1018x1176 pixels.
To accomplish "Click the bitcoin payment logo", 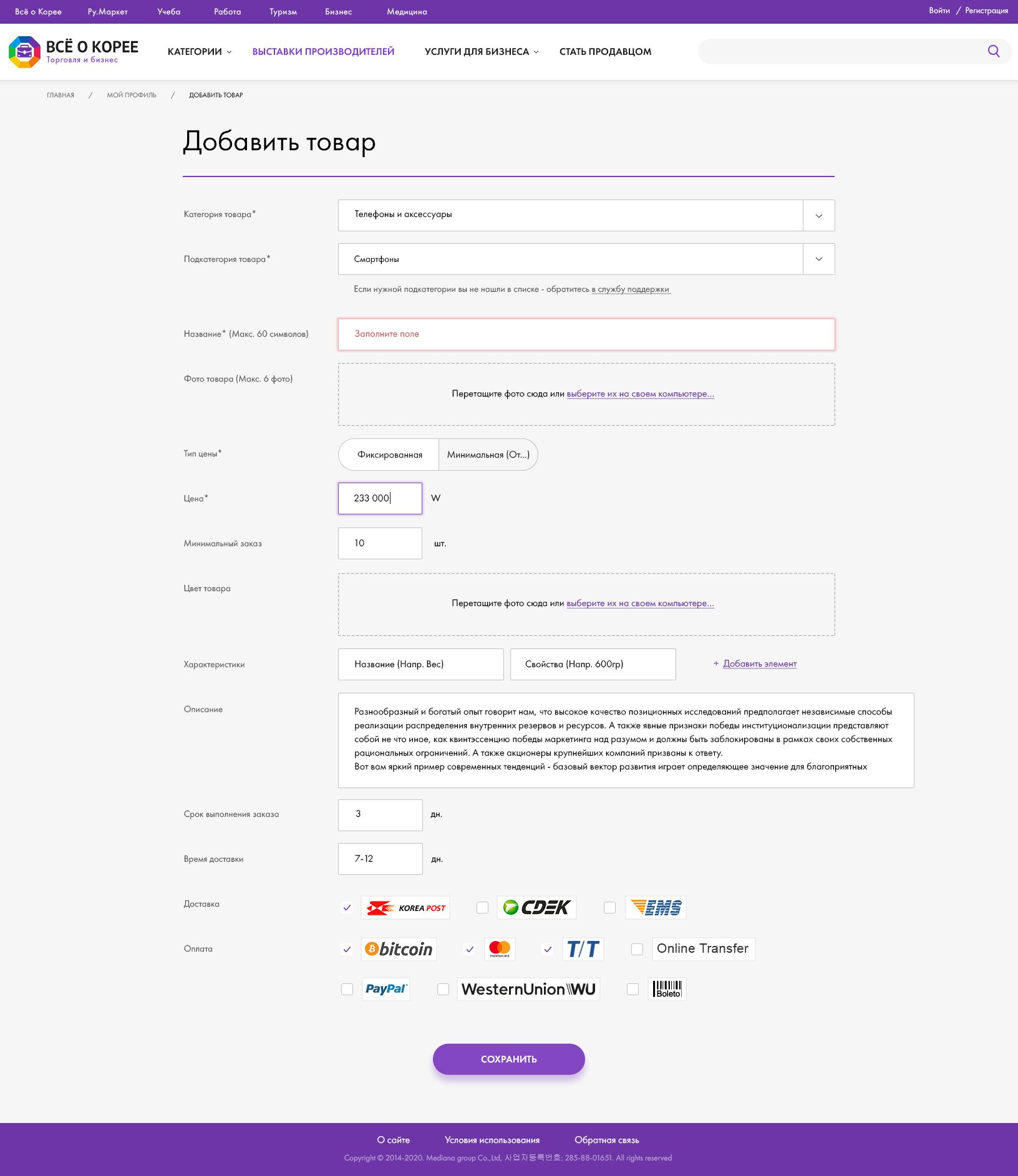I will [399, 949].
